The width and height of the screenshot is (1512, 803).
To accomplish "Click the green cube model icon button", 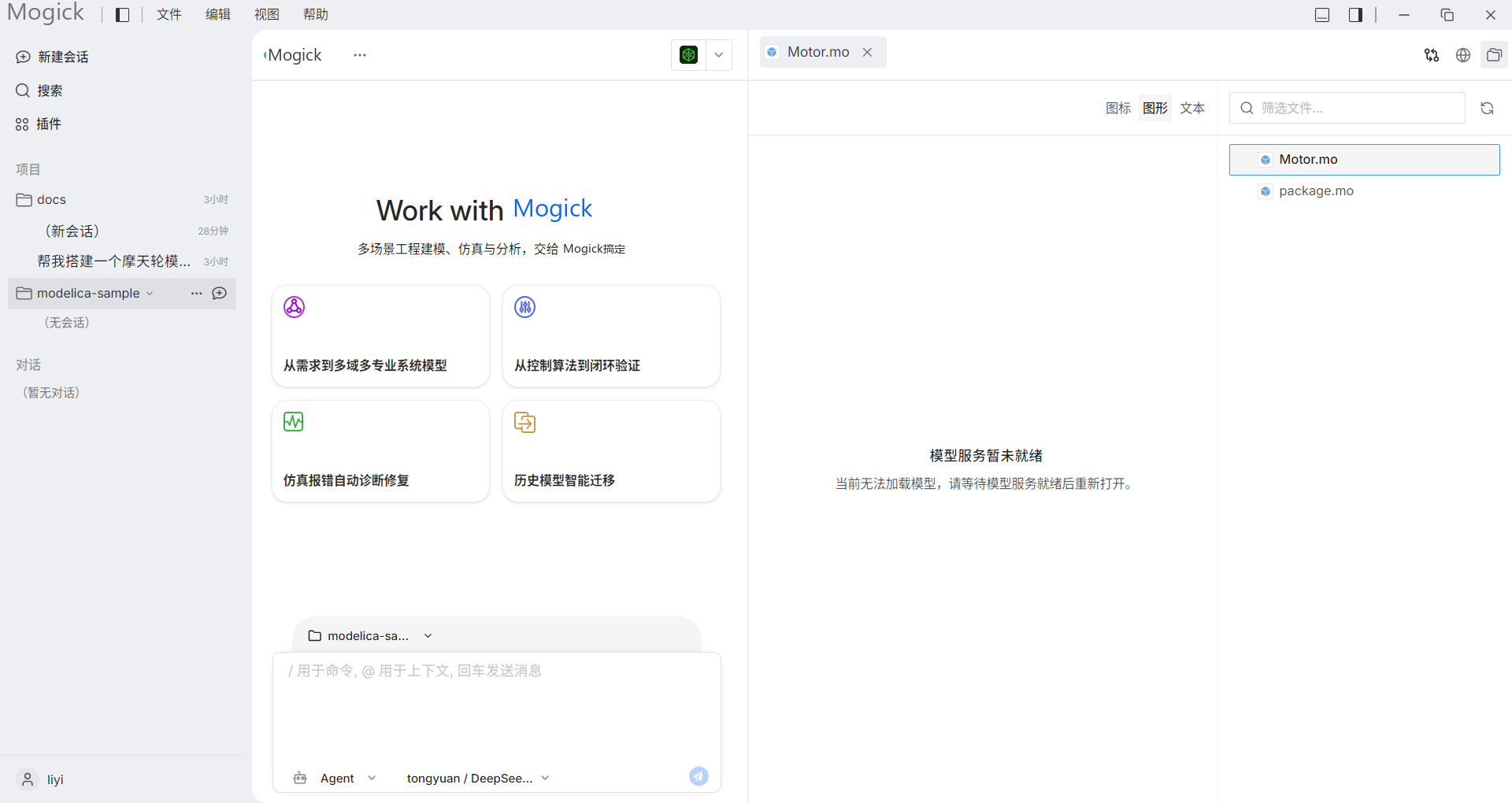I will (x=689, y=55).
